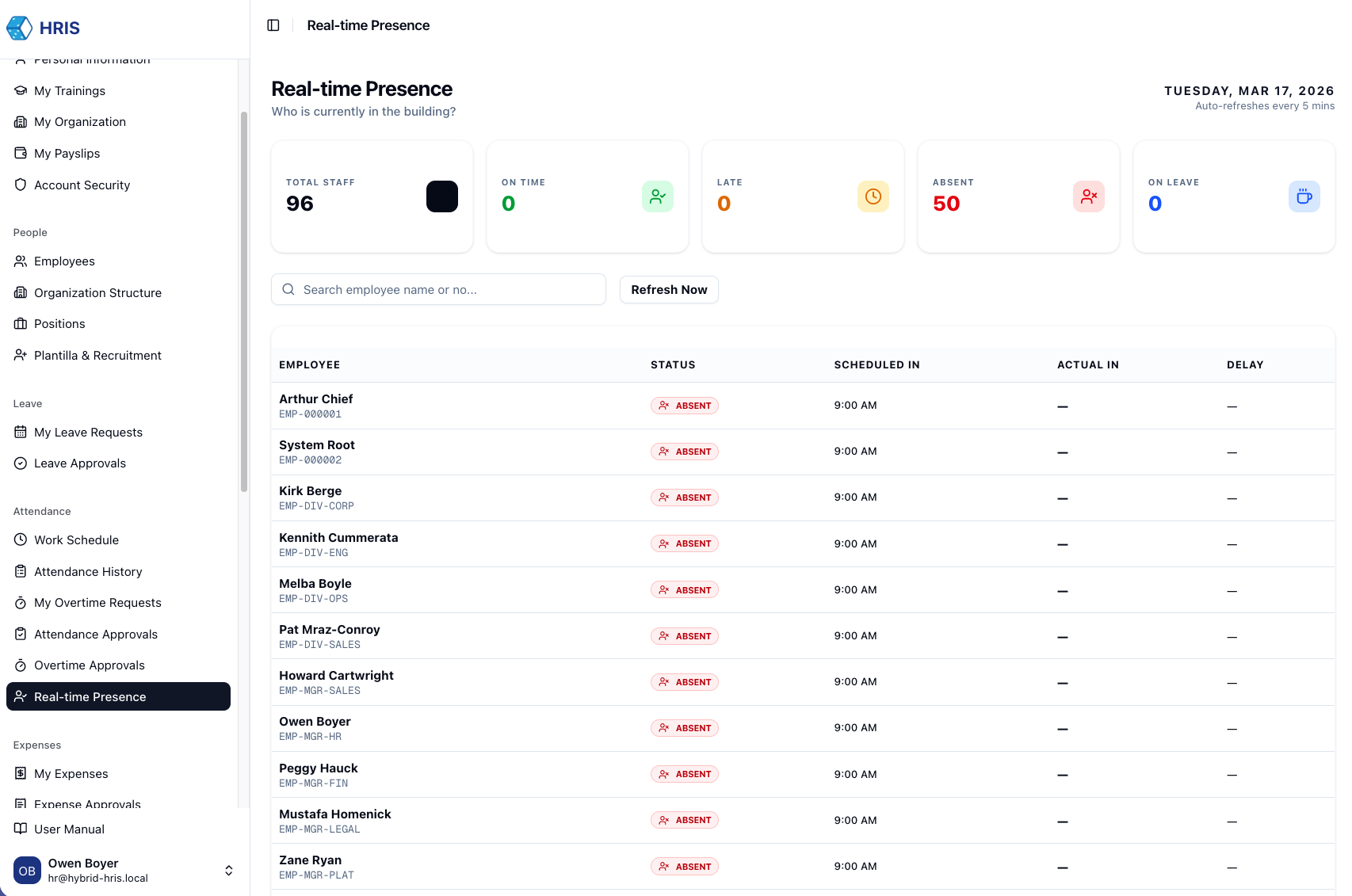The height and width of the screenshot is (896, 1352).
Task: Click the On Leave coffee cup icon
Action: (x=1304, y=196)
